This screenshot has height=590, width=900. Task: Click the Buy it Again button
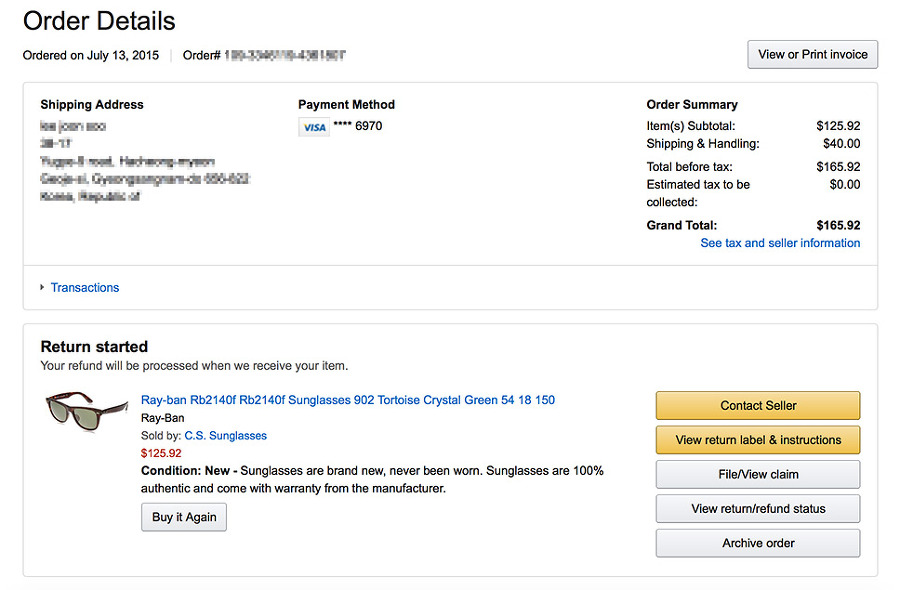[x=184, y=518]
